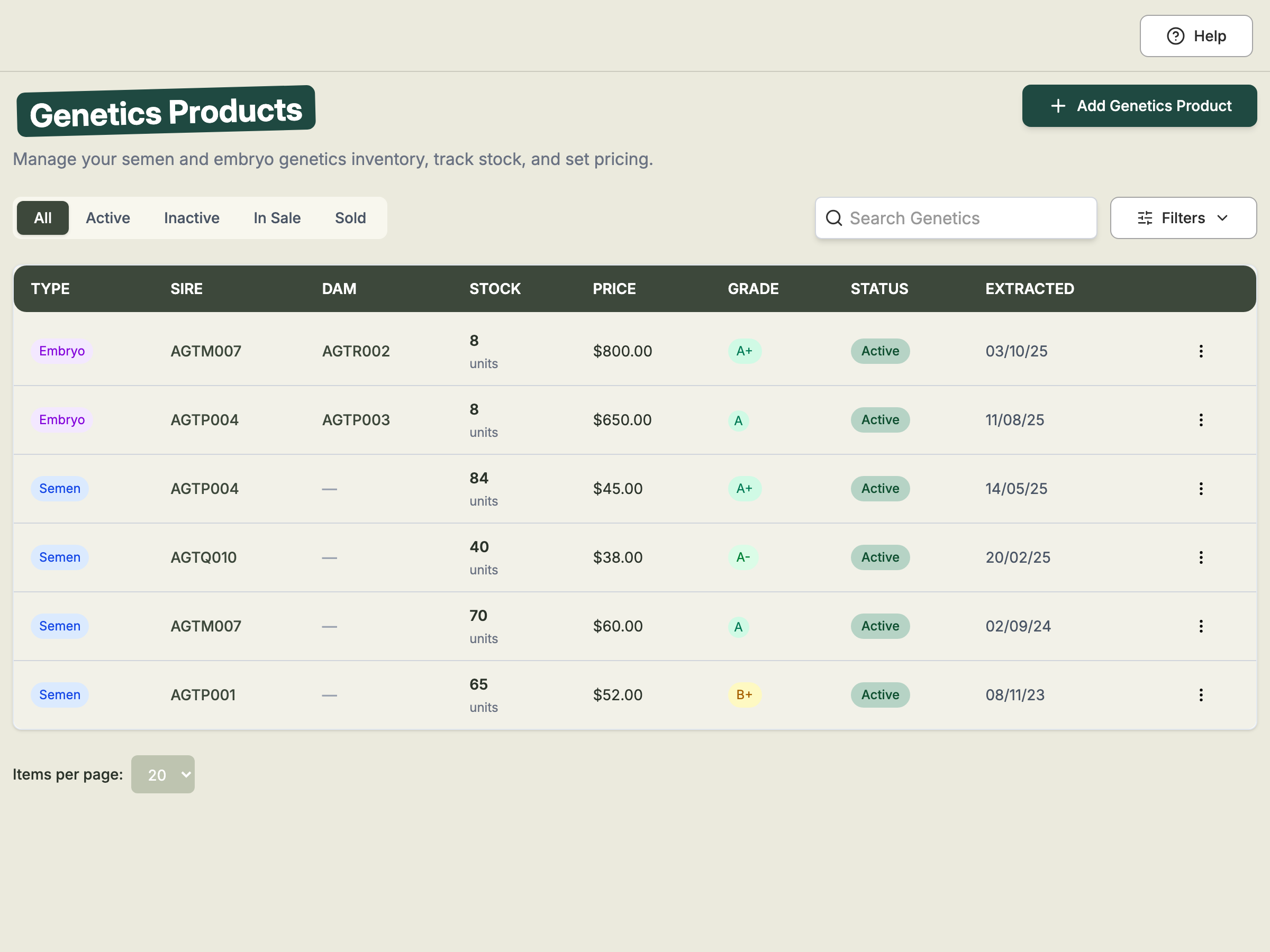
Task: Switch to the Active tab
Action: 108,218
